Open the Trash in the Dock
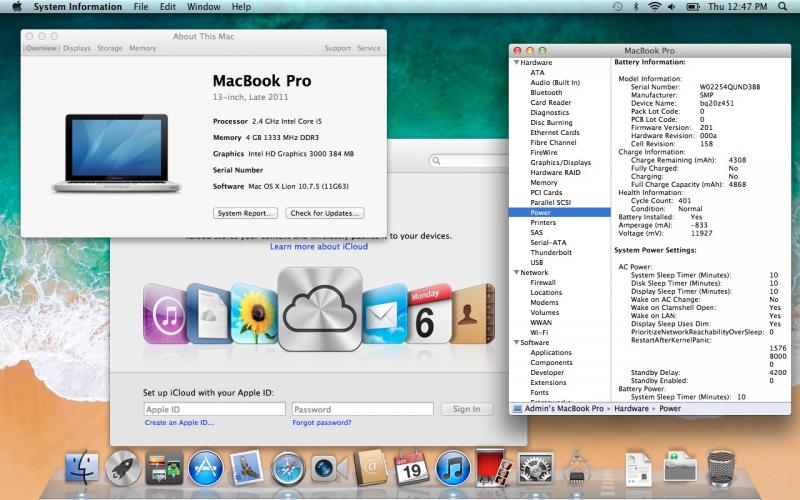 tap(721, 468)
